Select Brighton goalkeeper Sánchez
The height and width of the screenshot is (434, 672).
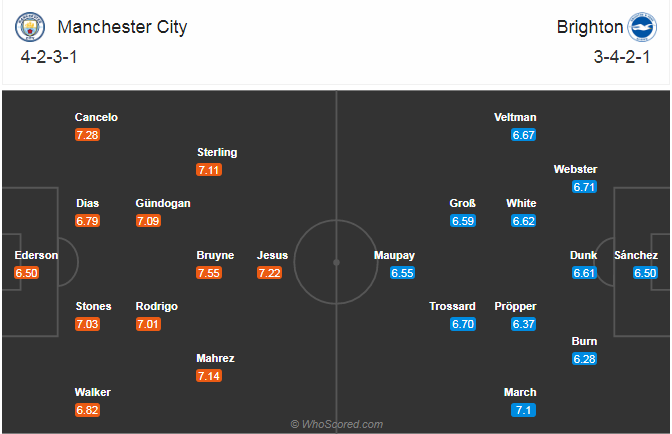(x=636, y=255)
